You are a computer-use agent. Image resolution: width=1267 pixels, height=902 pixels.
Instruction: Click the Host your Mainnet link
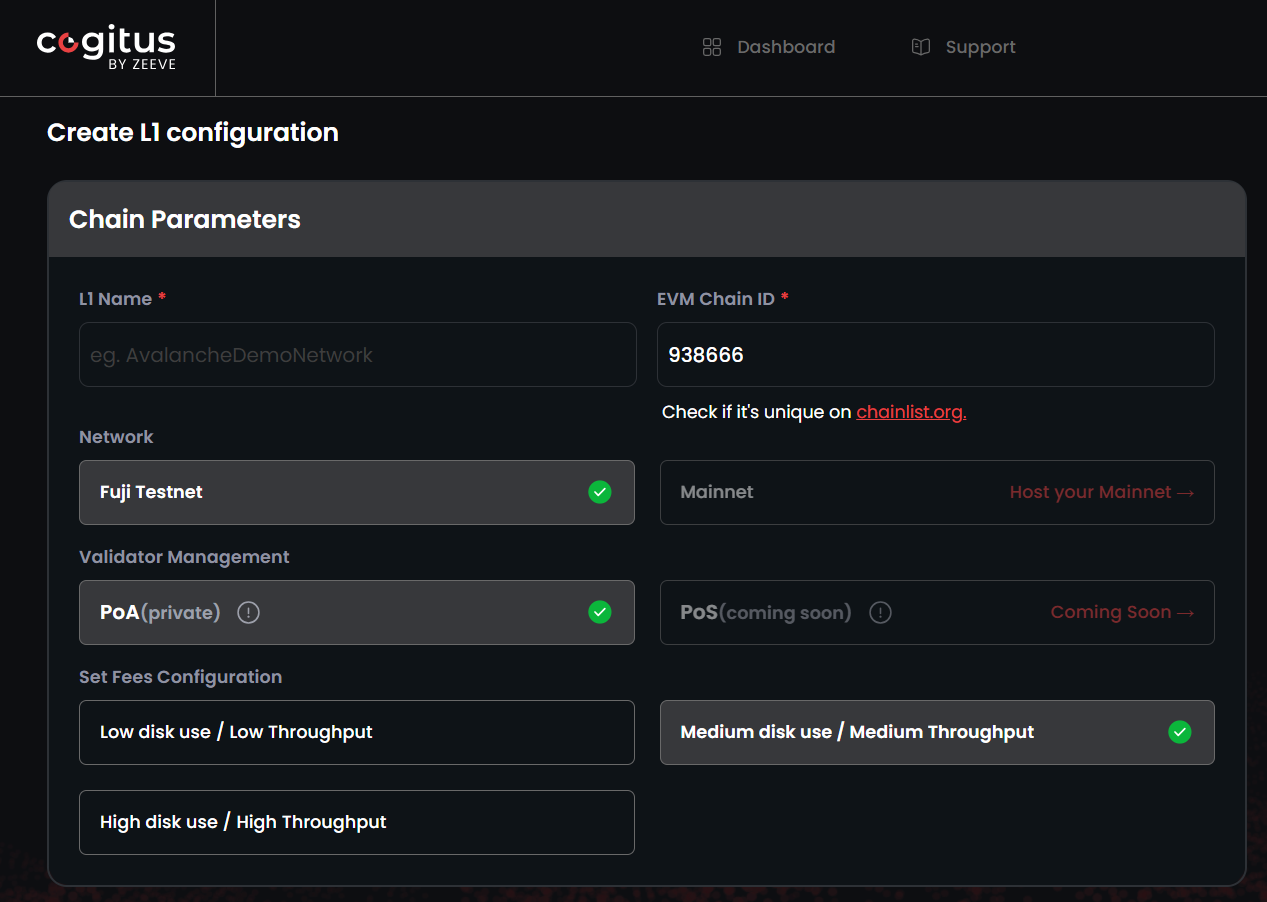click(x=1102, y=492)
